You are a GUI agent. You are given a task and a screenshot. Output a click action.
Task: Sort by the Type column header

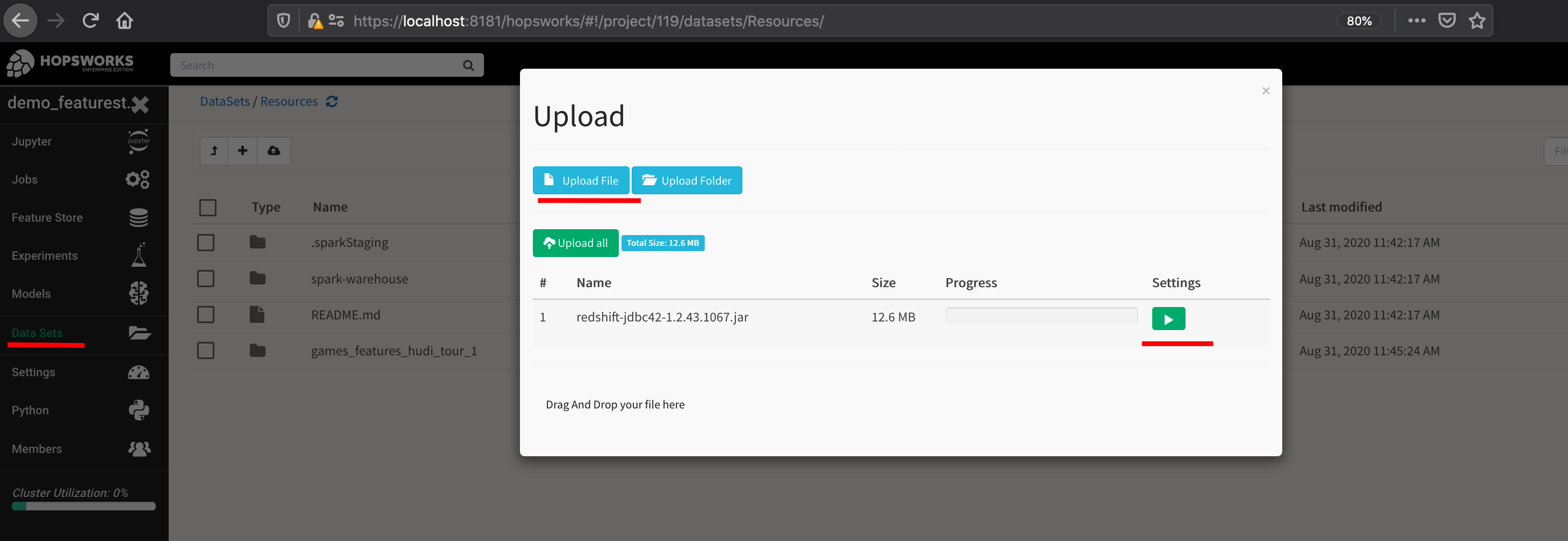tap(266, 207)
